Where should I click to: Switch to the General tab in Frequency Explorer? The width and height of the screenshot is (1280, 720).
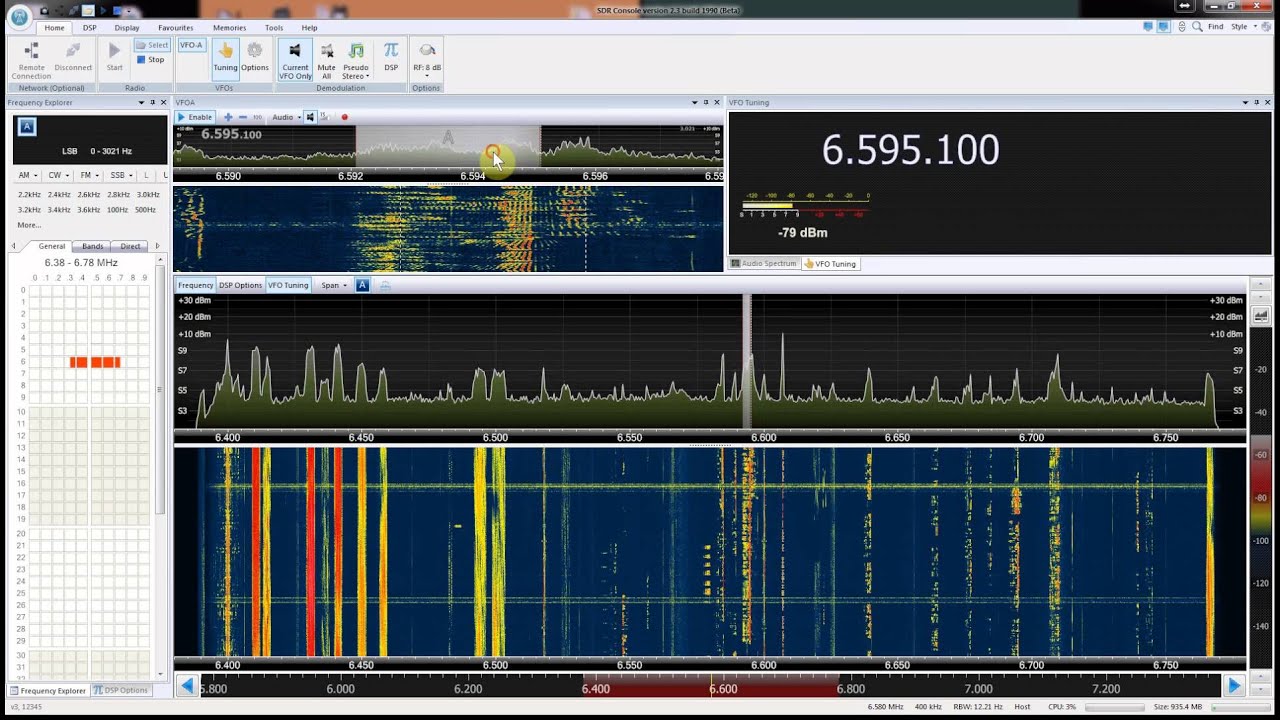tap(52, 246)
